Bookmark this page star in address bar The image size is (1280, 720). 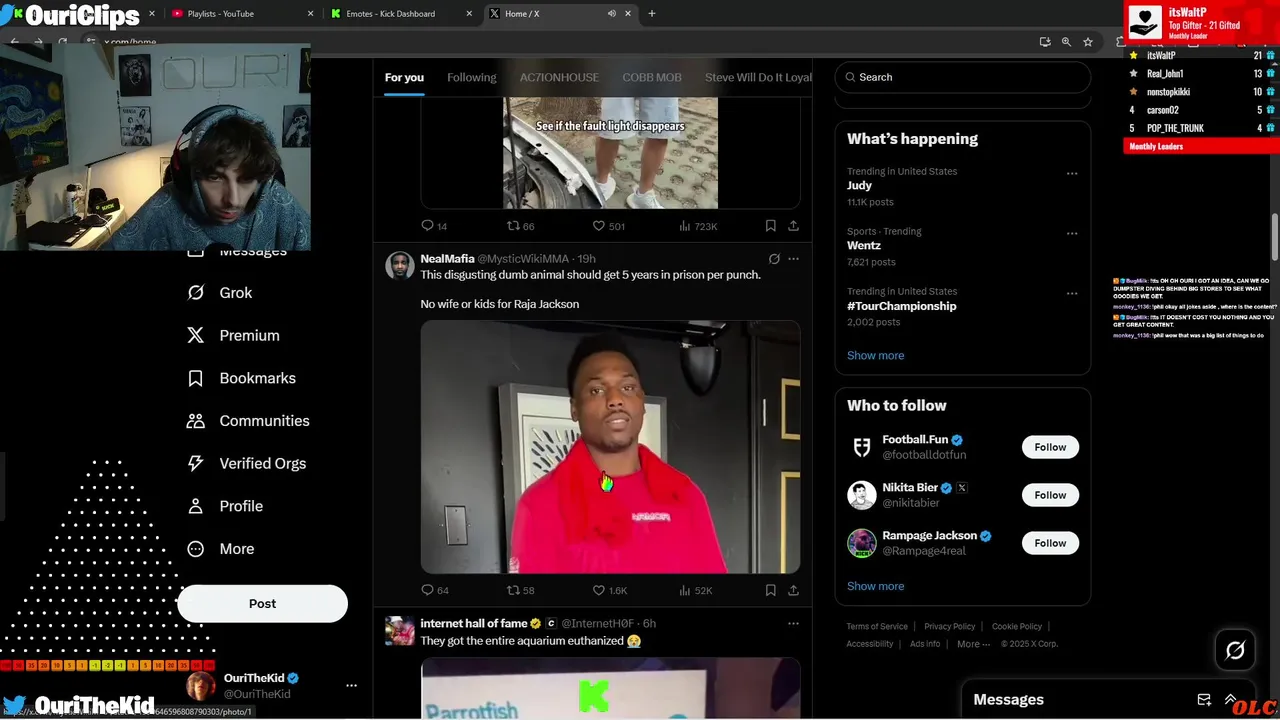pos(1088,42)
